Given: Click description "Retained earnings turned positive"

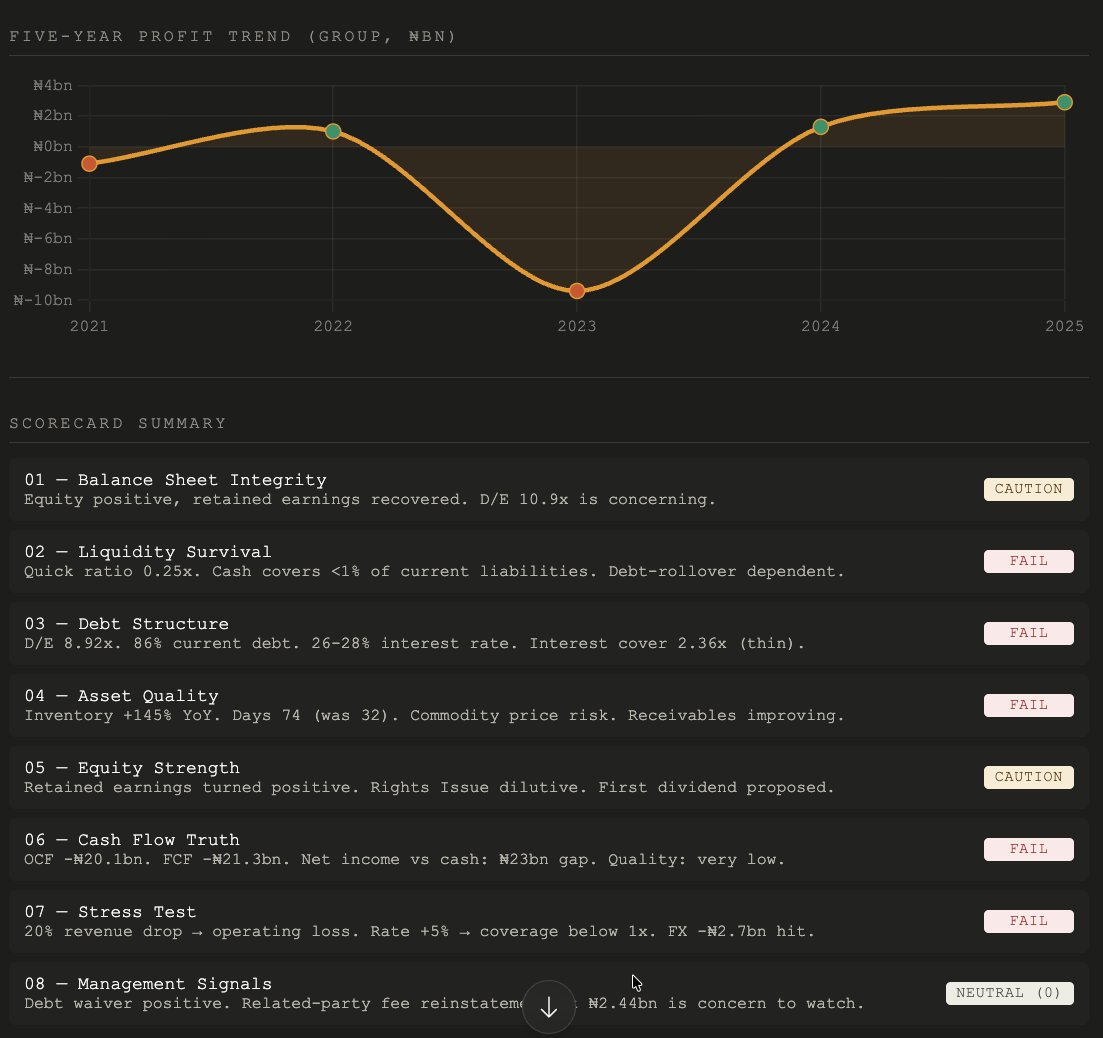Looking at the screenshot, I should 191,788.
